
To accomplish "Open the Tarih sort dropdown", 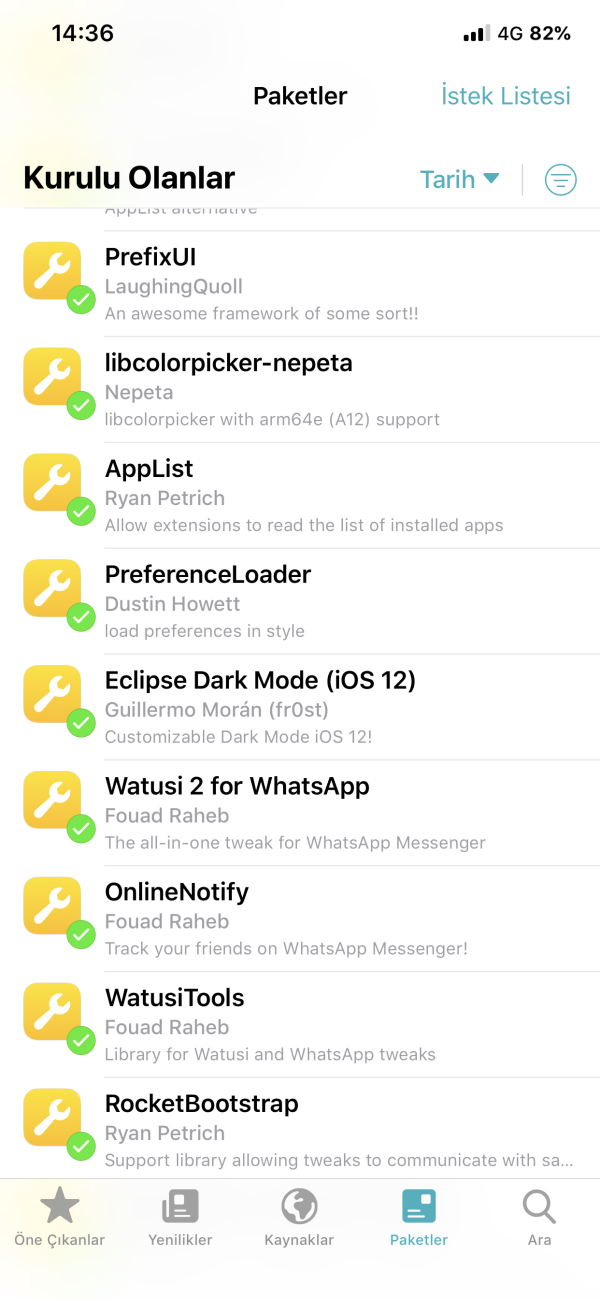I will click(x=459, y=180).
